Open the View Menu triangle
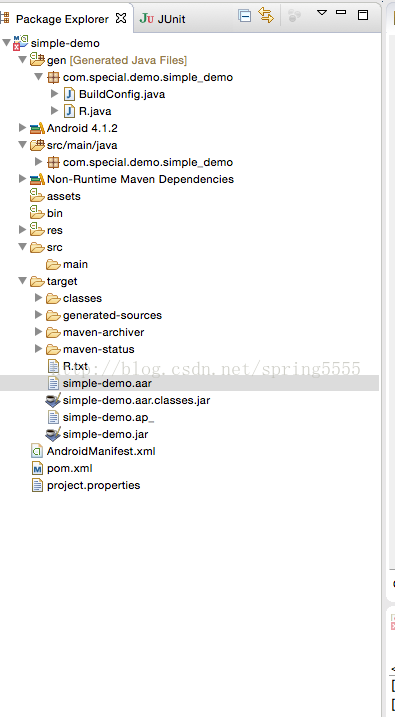The height and width of the screenshot is (717, 395). click(x=322, y=12)
